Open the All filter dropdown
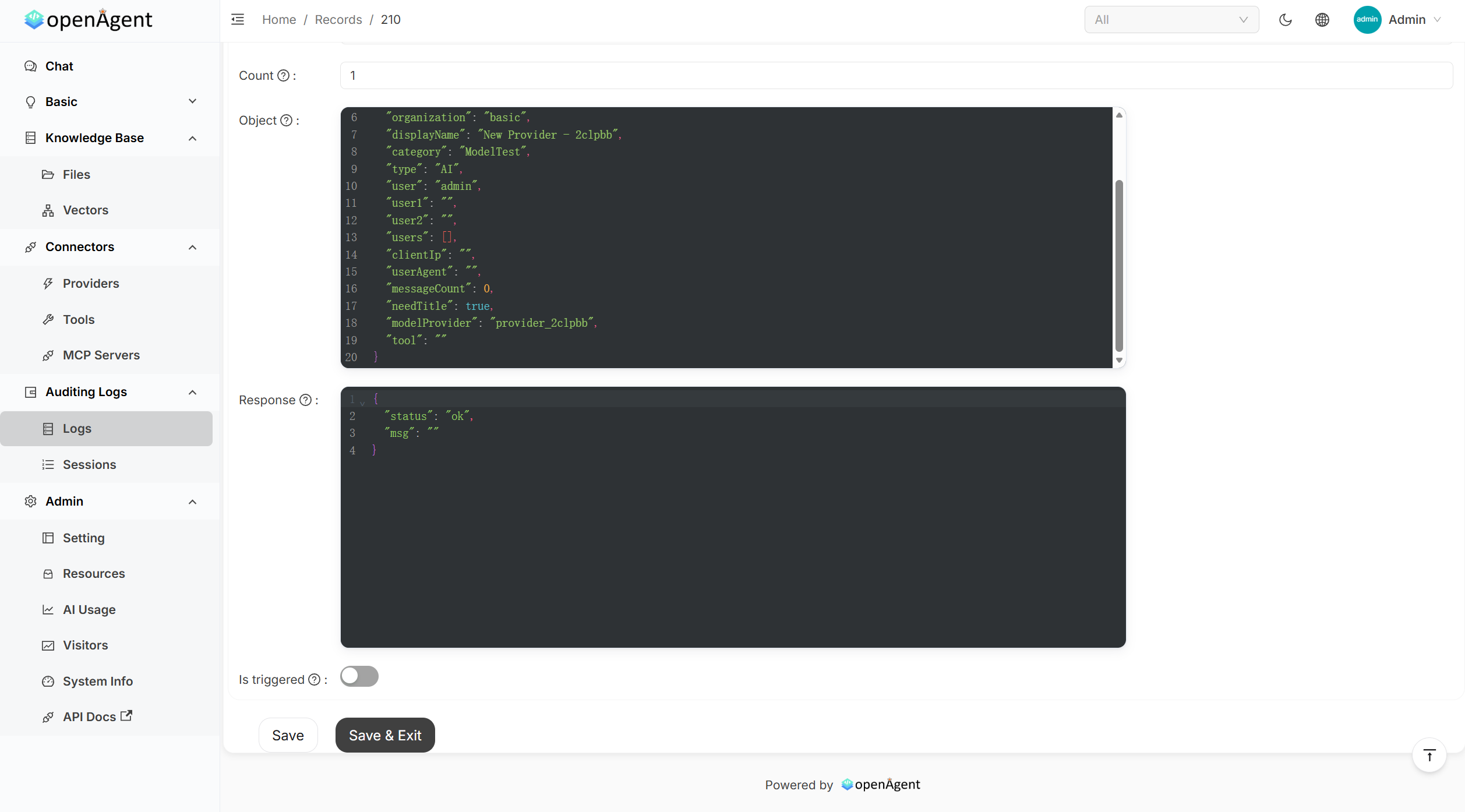The image size is (1465, 812). pyautogui.click(x=1171, y=20)
